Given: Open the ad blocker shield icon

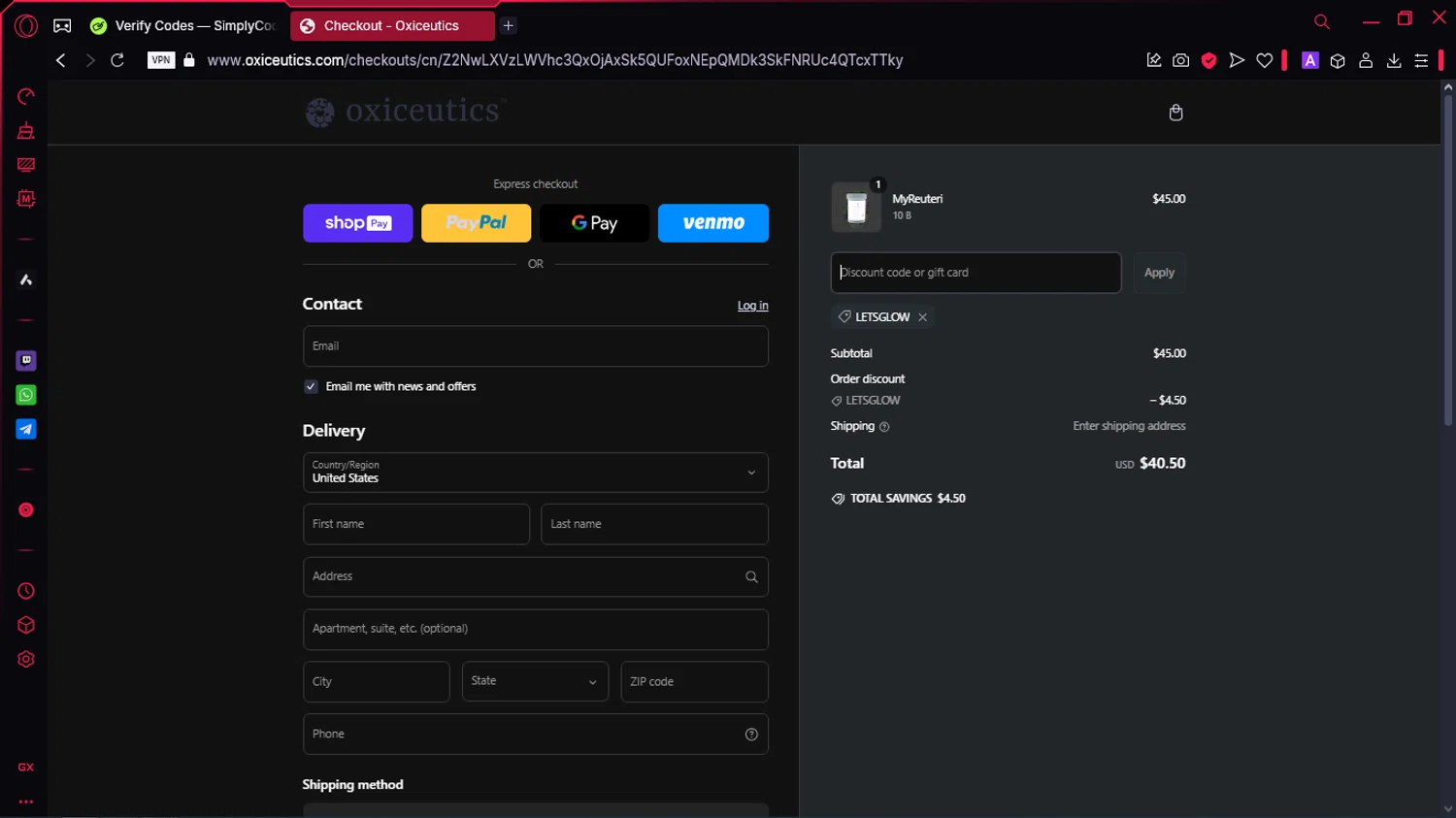Looking at the screenshot, I should coord(1208,60).
